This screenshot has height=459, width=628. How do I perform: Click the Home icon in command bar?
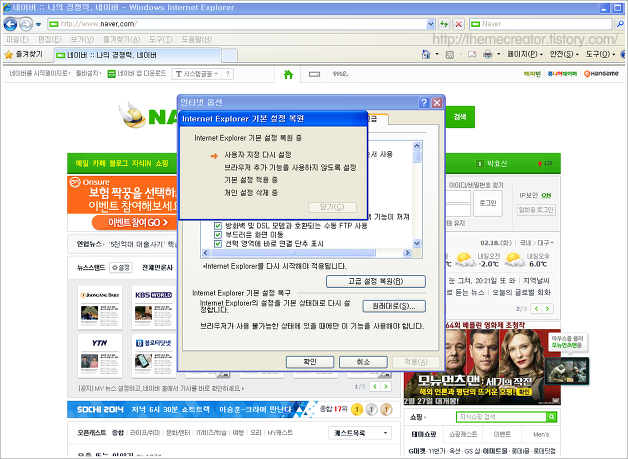[x=426, y=54]
